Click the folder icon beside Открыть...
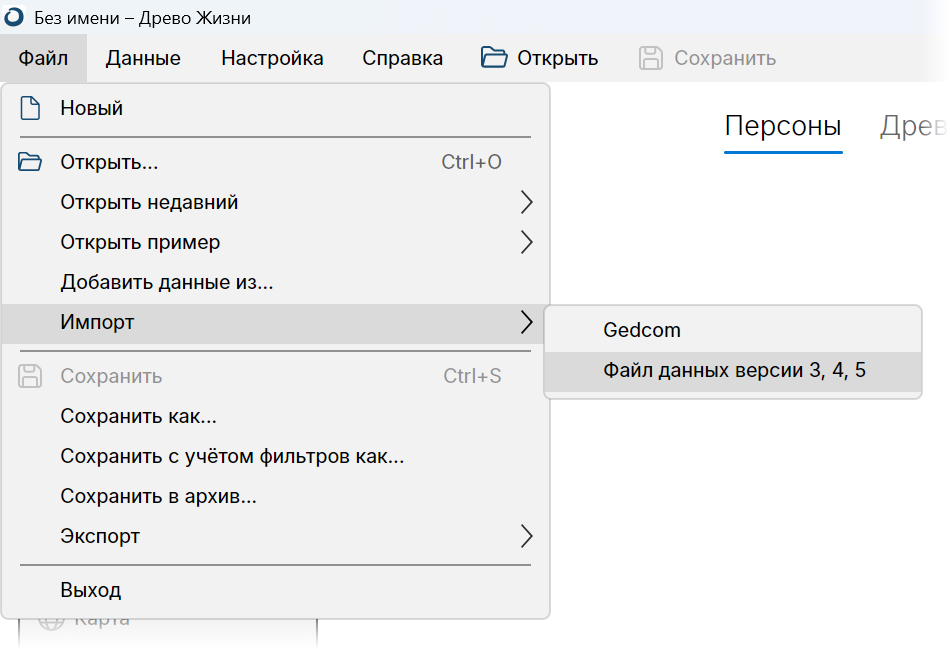Screen dimensions: 950x649 click(x=30, y=162)
